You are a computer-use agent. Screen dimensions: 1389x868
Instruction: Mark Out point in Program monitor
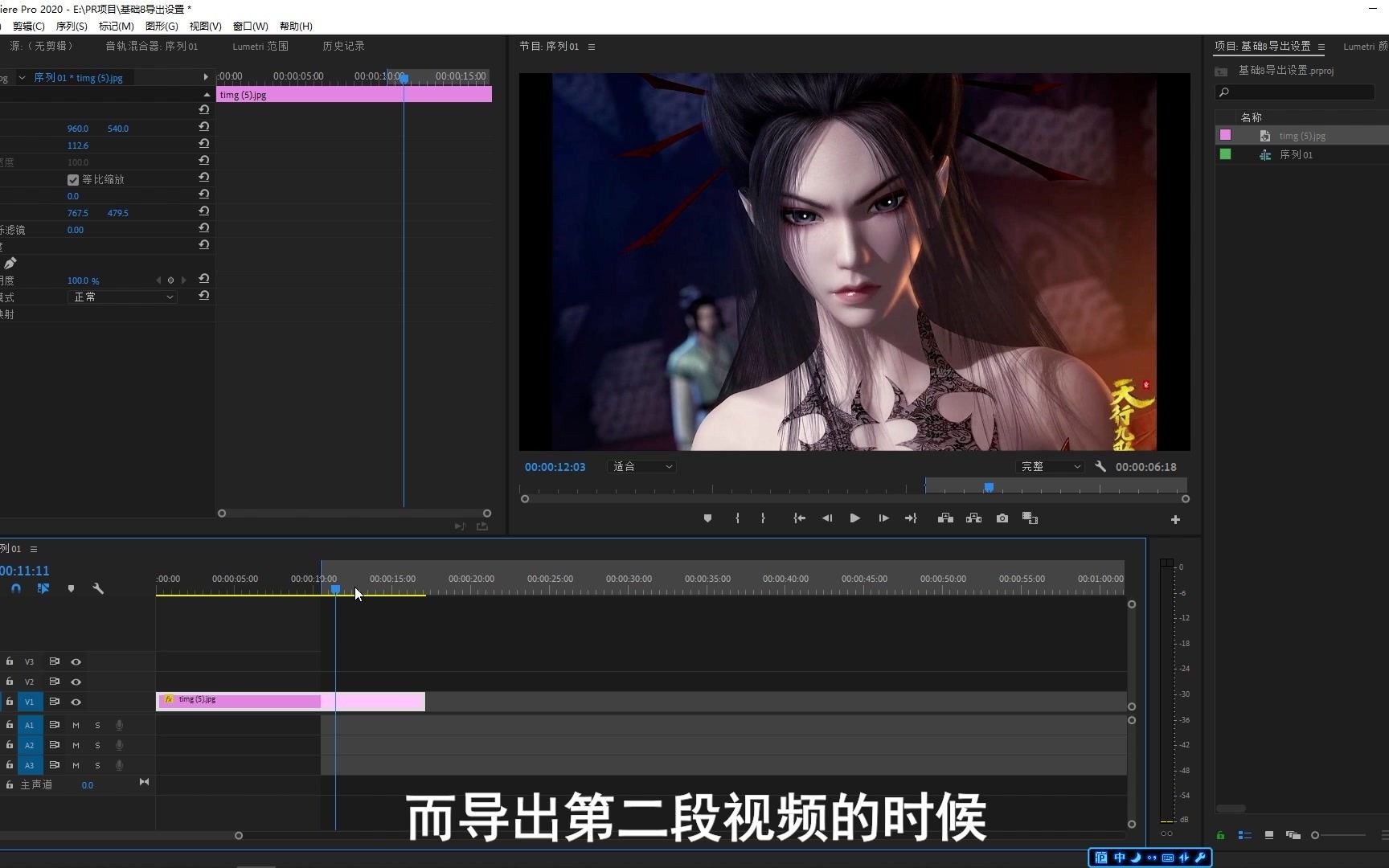763,518
